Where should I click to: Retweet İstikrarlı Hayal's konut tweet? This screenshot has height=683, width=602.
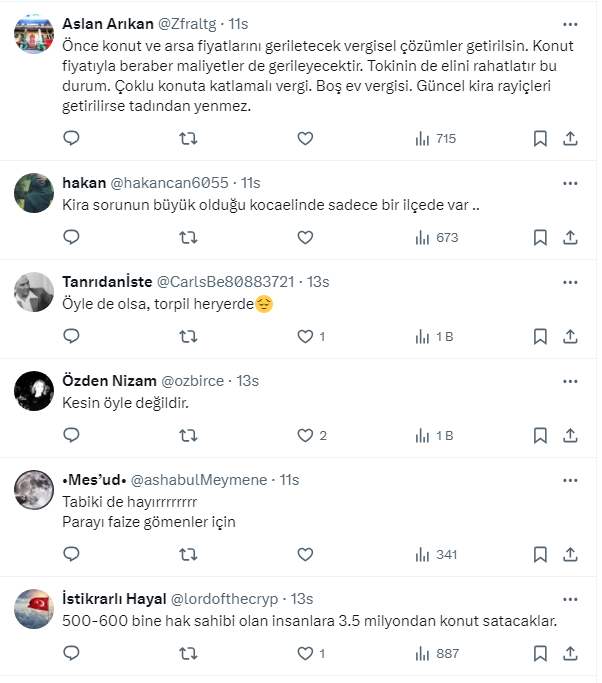pyautogui.click(x=187, y=654)
